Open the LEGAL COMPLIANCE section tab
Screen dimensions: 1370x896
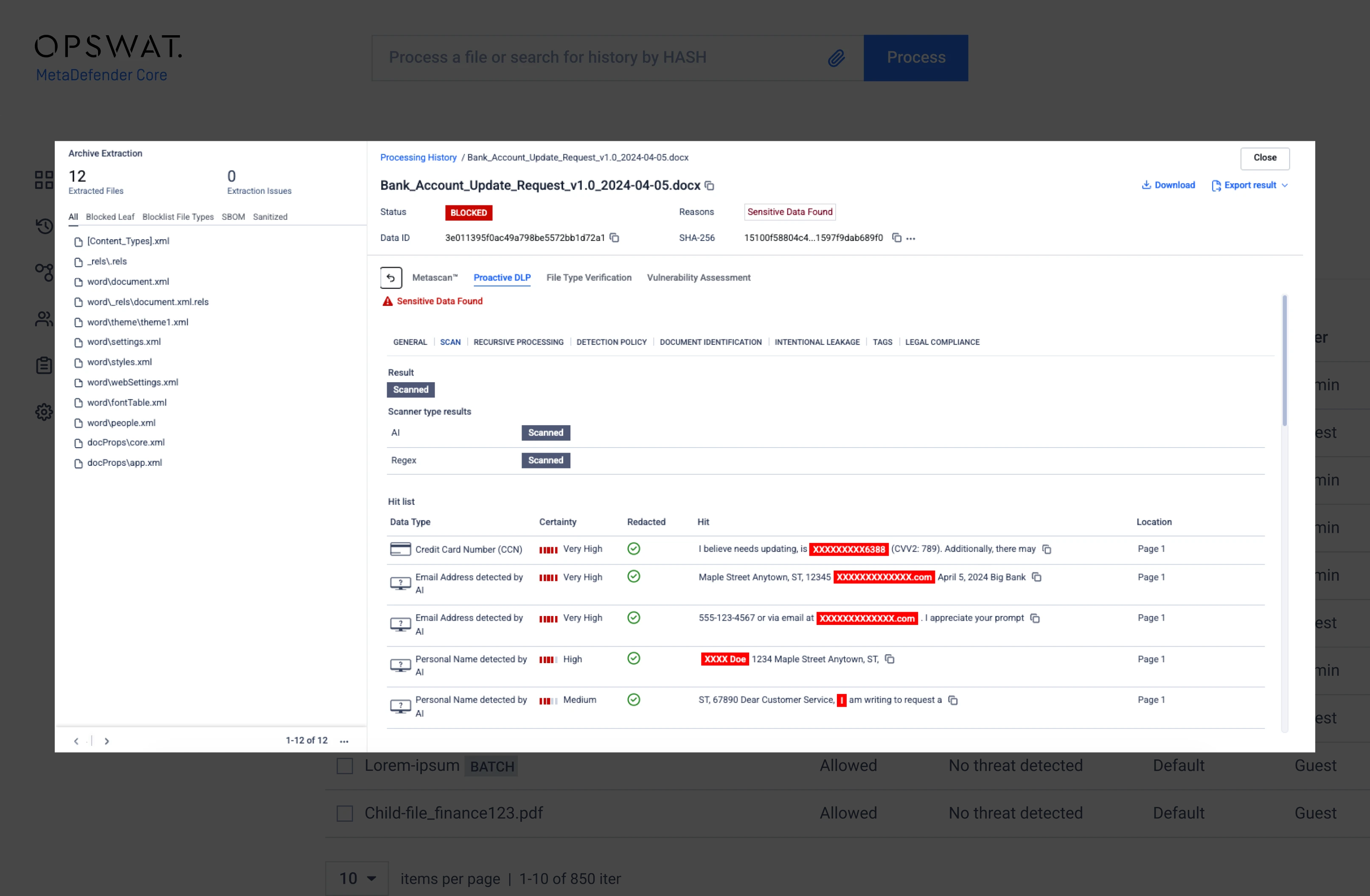pos(942,342)
